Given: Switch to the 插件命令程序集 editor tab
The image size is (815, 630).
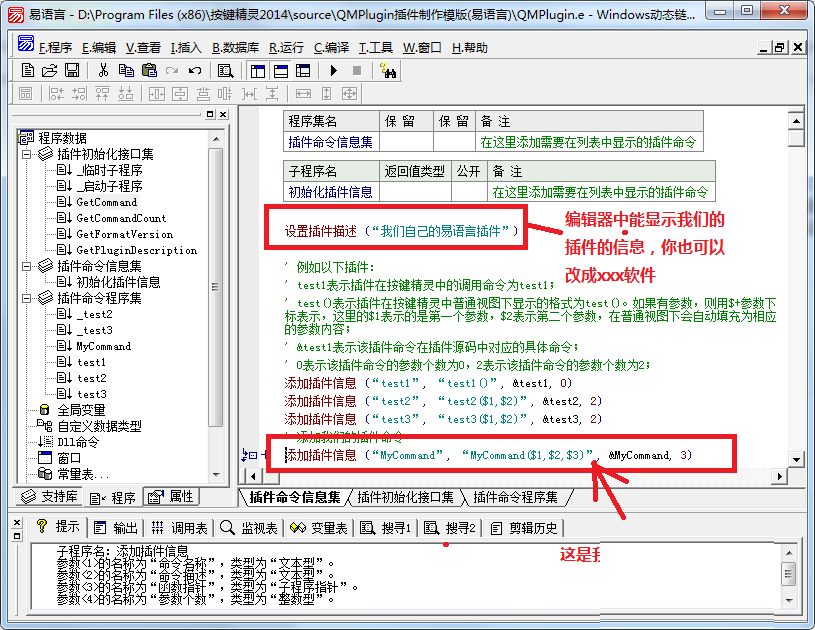Looking at the screenshot, I should pos(515,497).
